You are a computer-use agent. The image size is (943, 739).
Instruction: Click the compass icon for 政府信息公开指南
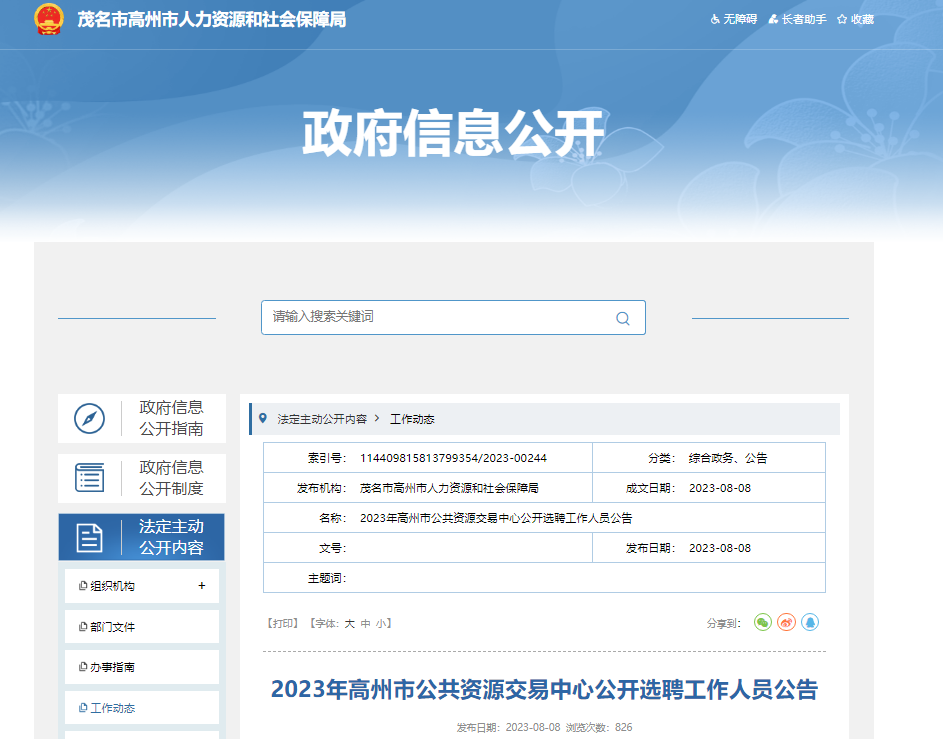(90, 418)
